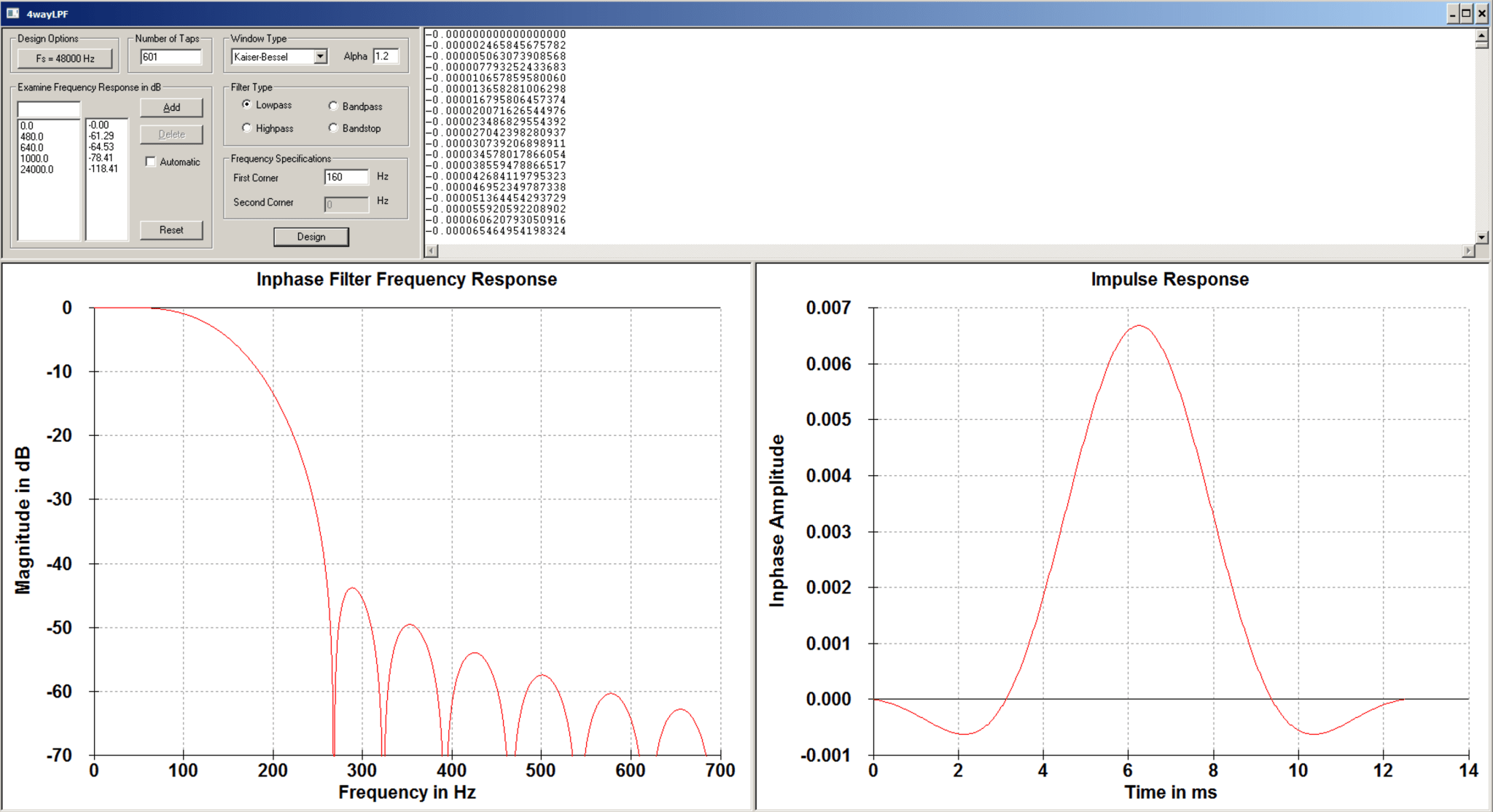The image size is (1493, 812).
Task: Select 1000.0 in the frequency list
Action: point(34,158)
